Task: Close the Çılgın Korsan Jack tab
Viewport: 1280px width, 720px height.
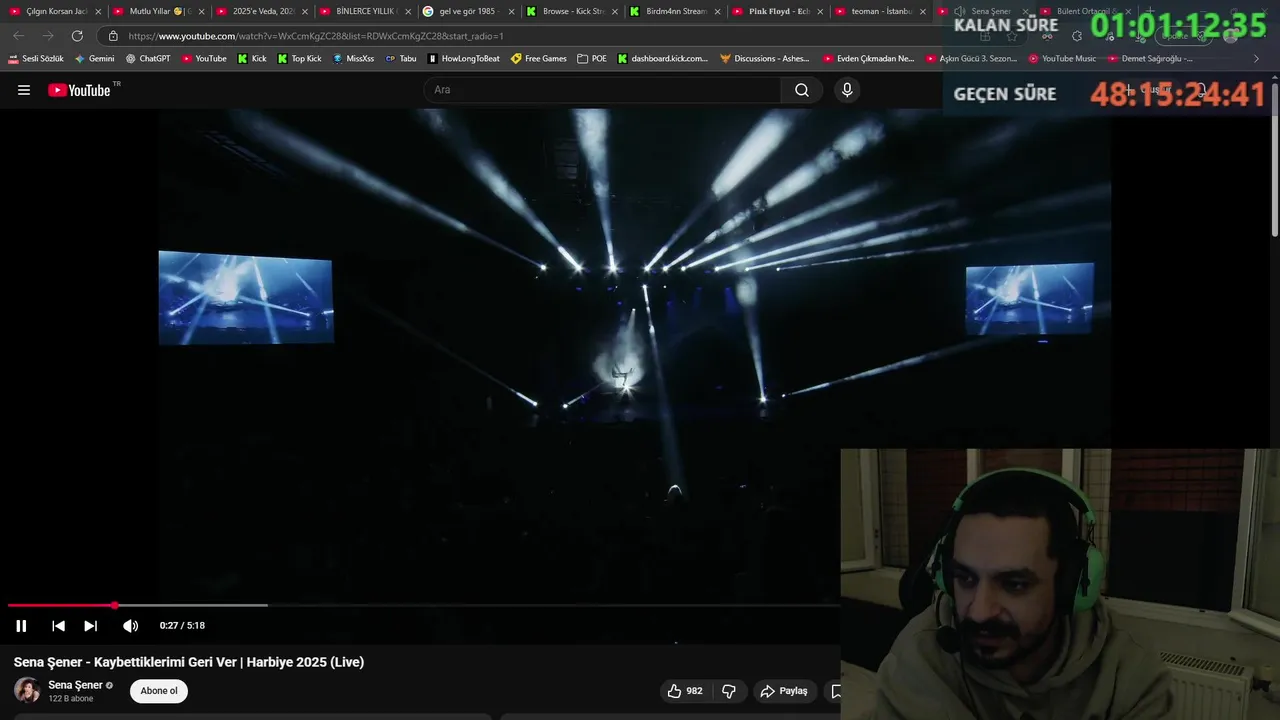Action: pos(98,12)
